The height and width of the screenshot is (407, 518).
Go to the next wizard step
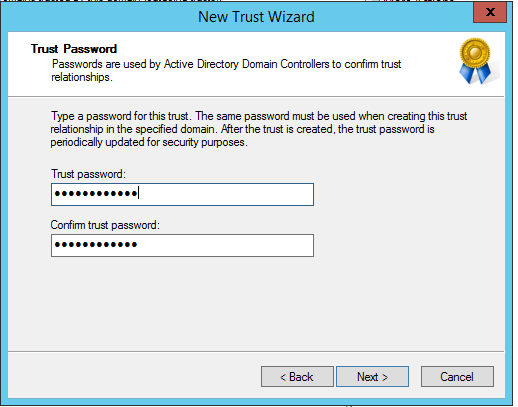372,377
